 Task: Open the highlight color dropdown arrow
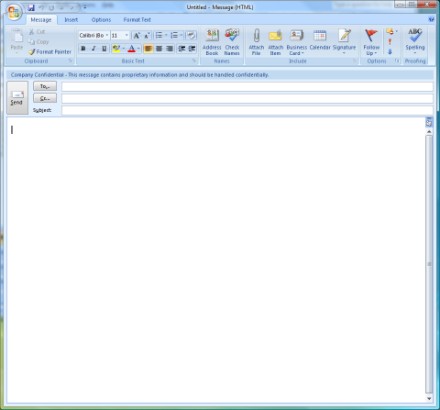(x=123, y=49)
